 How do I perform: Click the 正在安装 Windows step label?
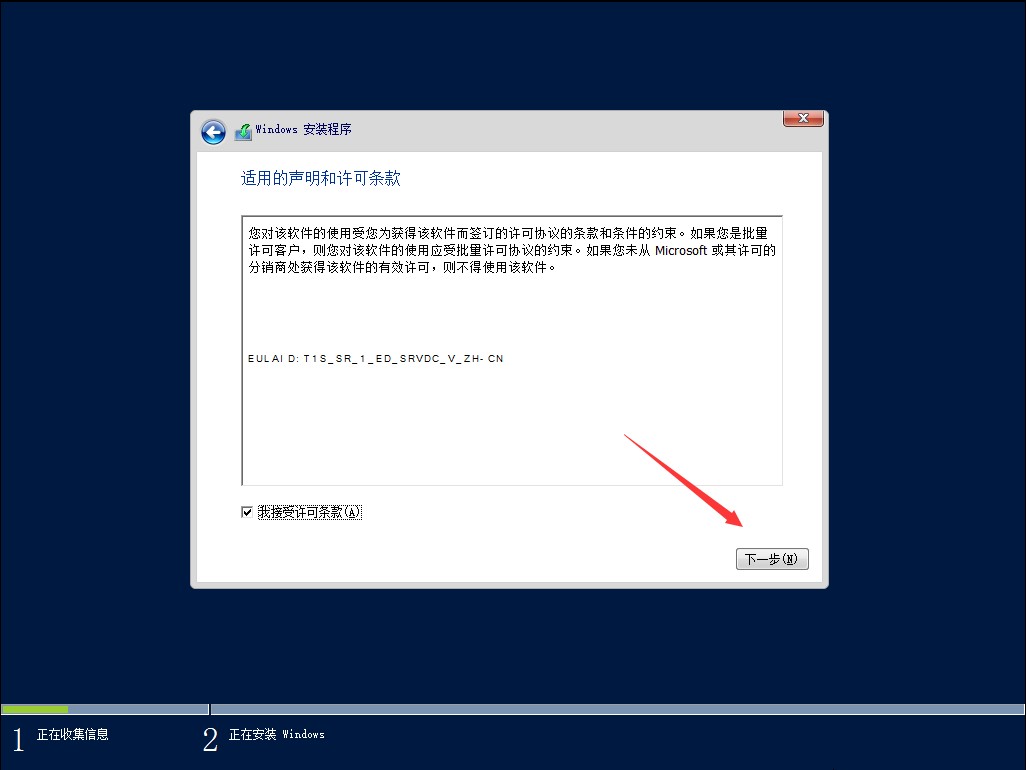click(x=276, y=735)
